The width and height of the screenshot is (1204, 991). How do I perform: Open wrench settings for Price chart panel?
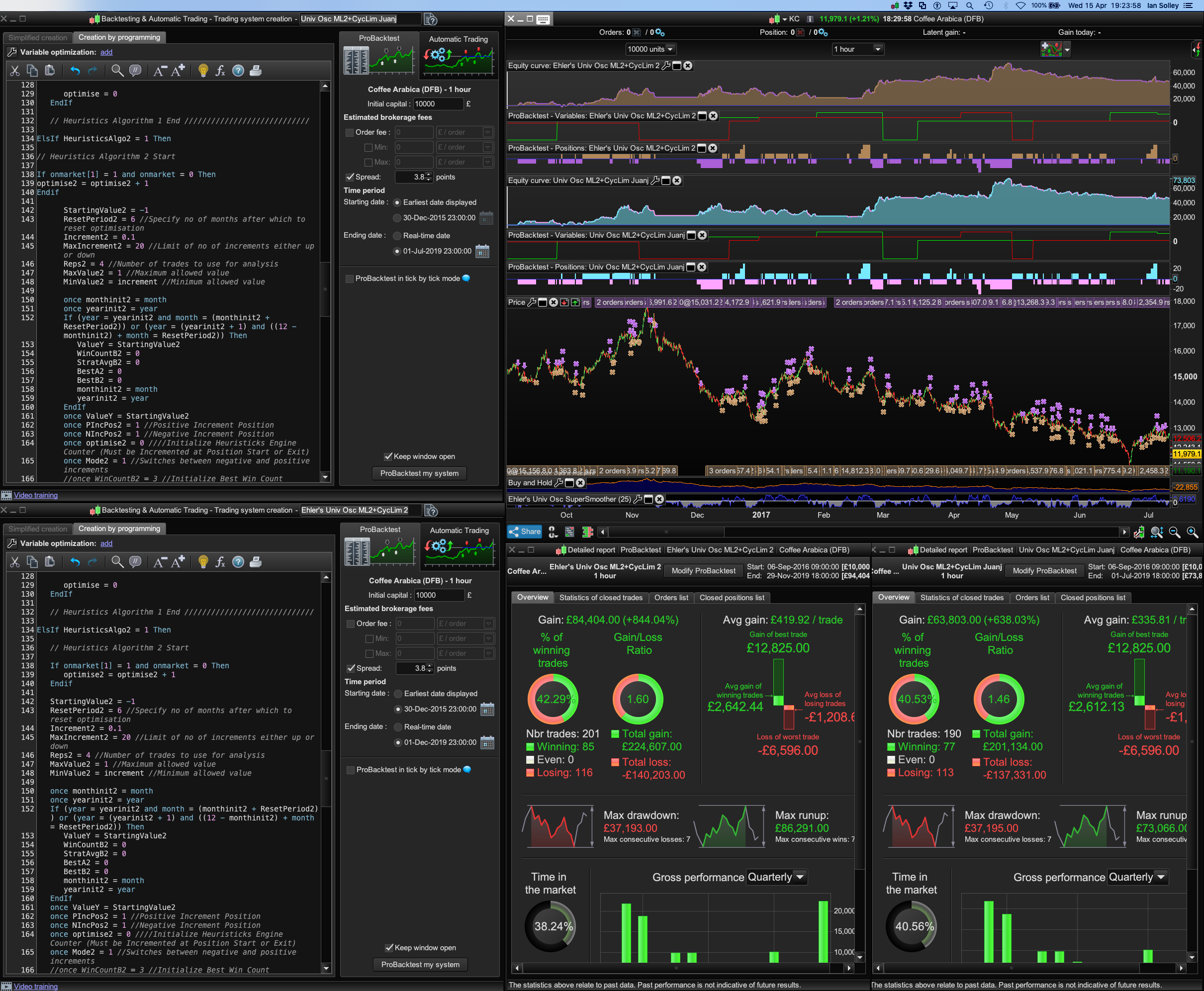(x=532, y=302)
